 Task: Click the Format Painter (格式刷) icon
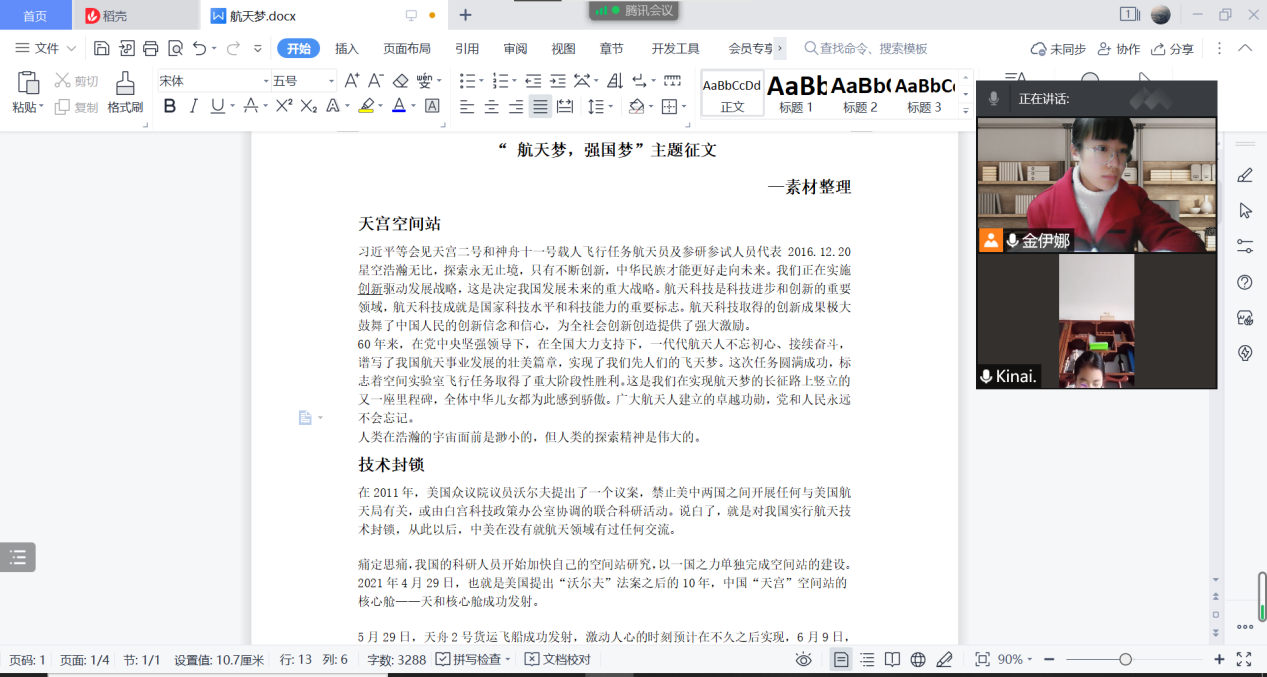[x=125, y=92]
